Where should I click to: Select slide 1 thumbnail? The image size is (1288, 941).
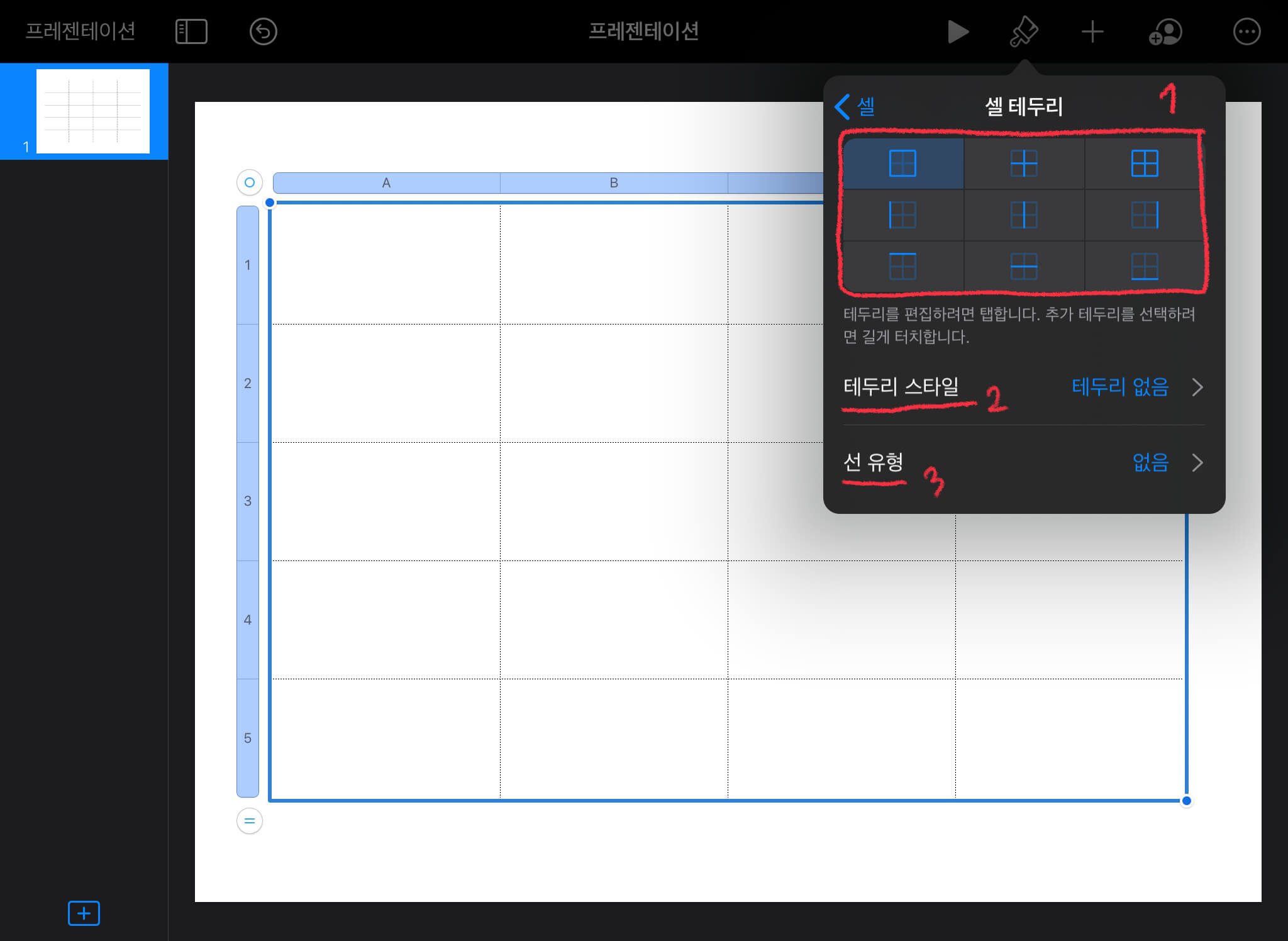(x=92, y=111)
